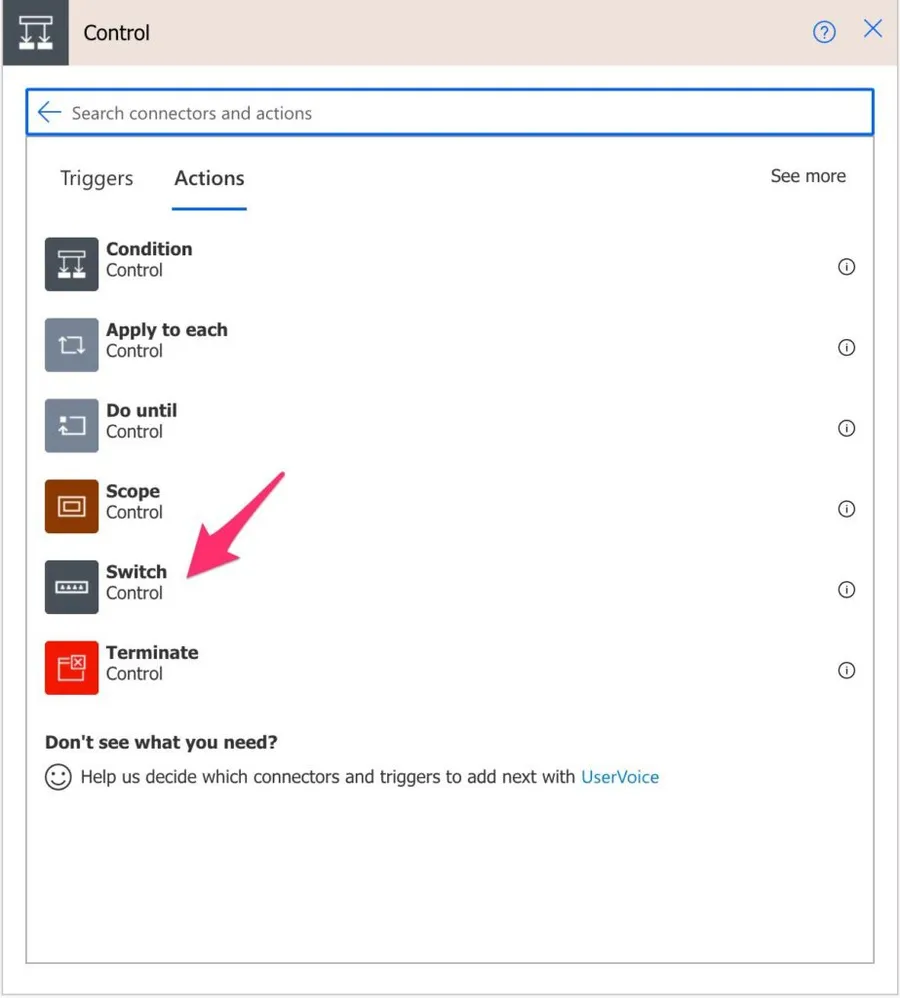Switch to the Triggers tab
Viewport: 900px width, 998px height.
pos(96,178)
